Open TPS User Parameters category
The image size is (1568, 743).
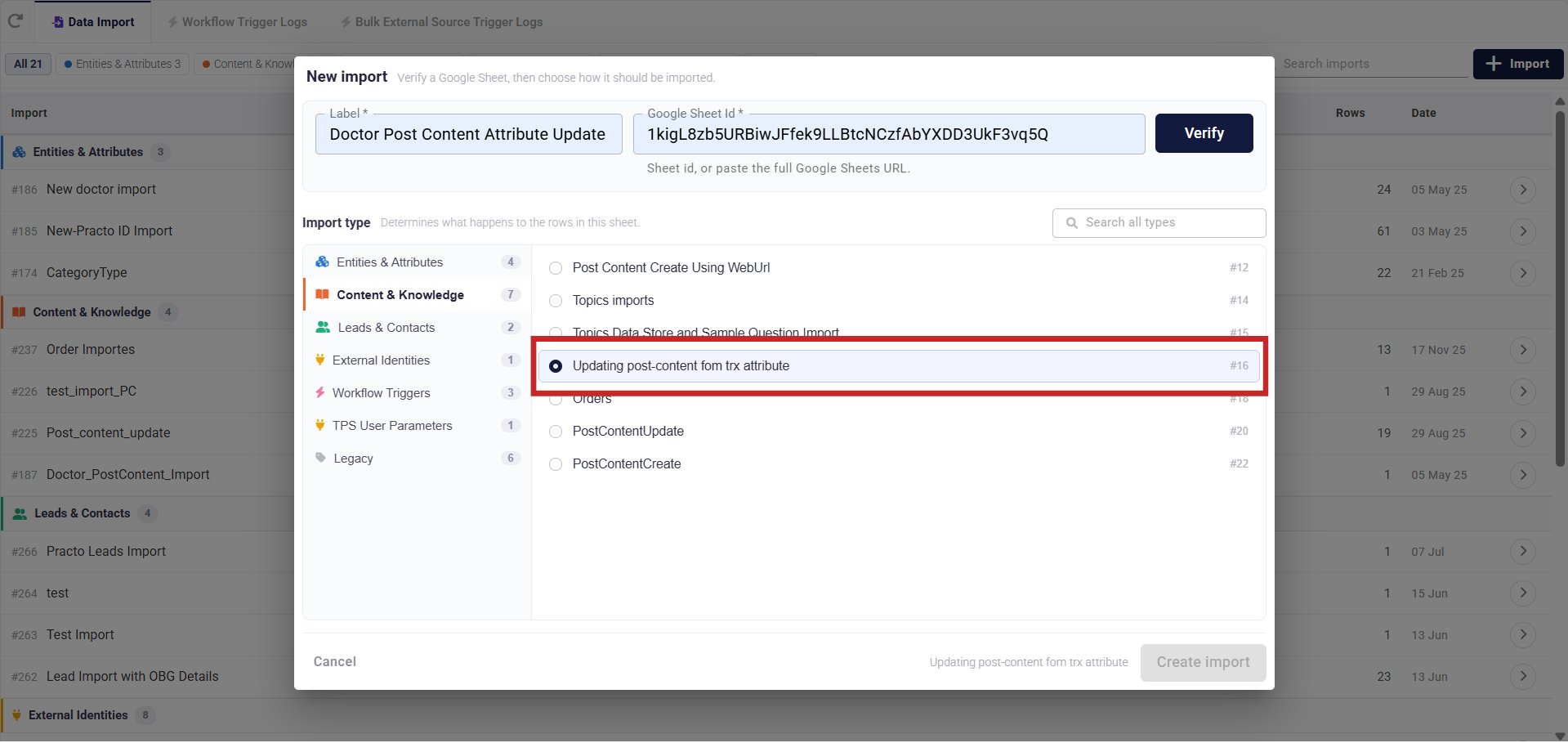(x=417, y=426)
